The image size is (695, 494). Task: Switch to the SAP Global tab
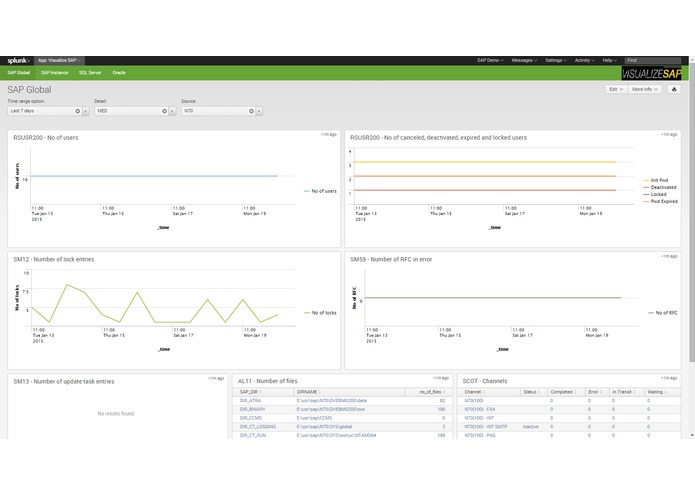[19, 73]
